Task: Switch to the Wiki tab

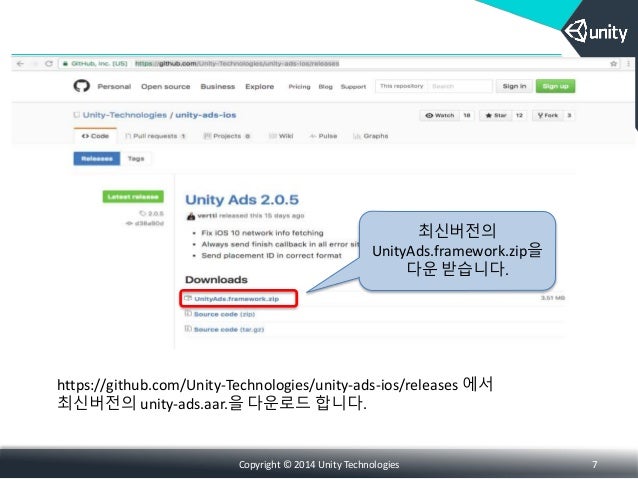Action: [x=281, y=136]
